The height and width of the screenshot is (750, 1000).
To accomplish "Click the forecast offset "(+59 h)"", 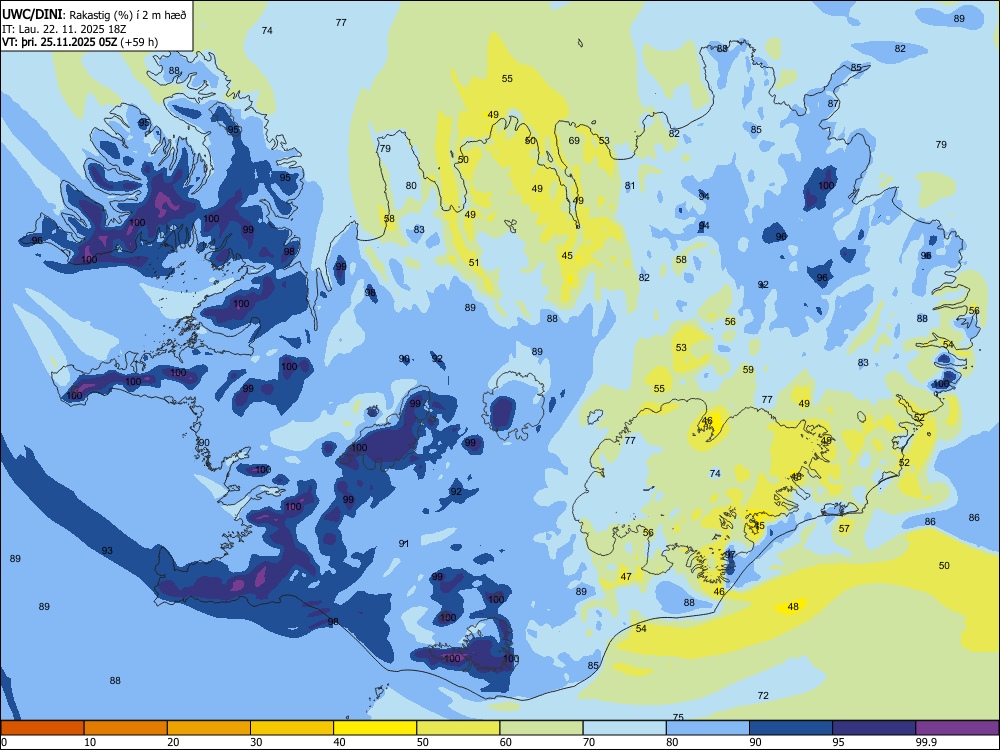I will coord(139,42).
